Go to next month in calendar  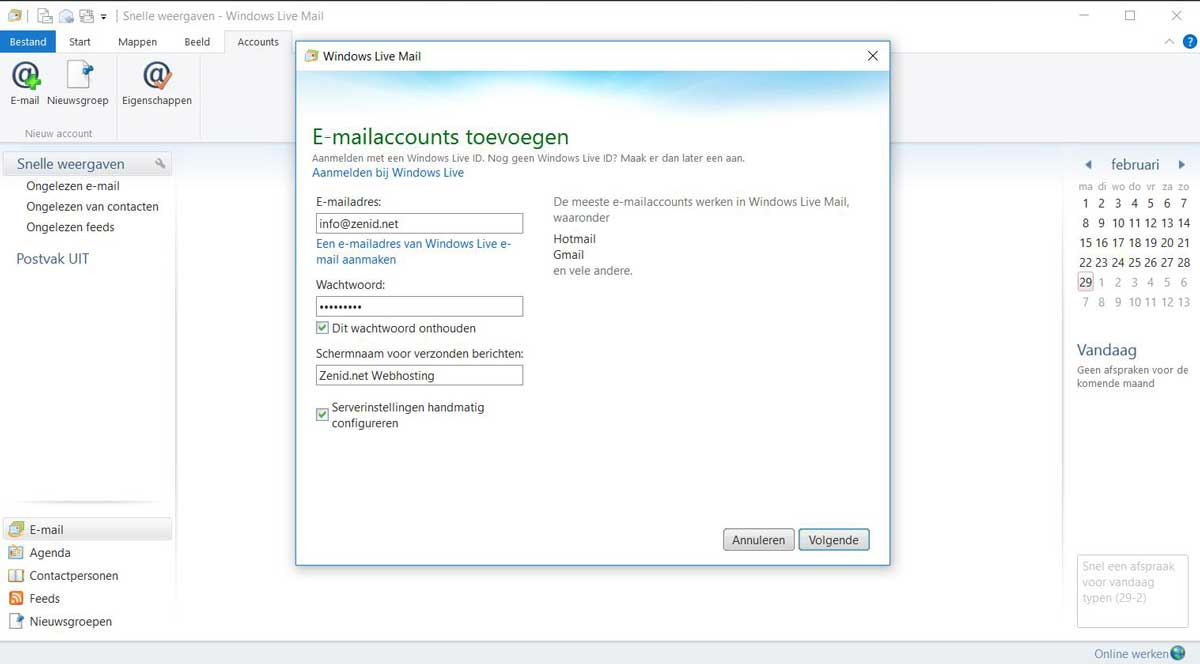(1182, 165)
